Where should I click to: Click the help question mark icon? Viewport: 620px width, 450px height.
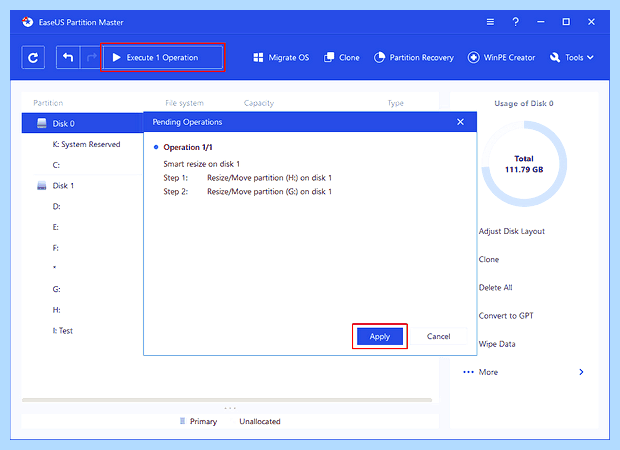point(515,22)
